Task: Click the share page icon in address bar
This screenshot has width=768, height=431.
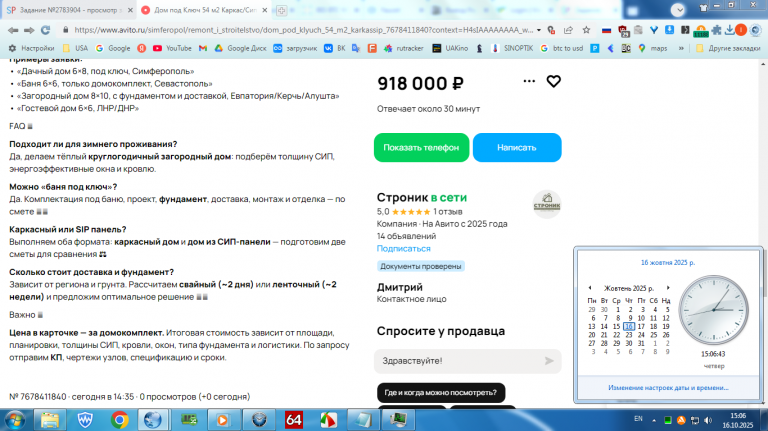Action: (568, 30)
